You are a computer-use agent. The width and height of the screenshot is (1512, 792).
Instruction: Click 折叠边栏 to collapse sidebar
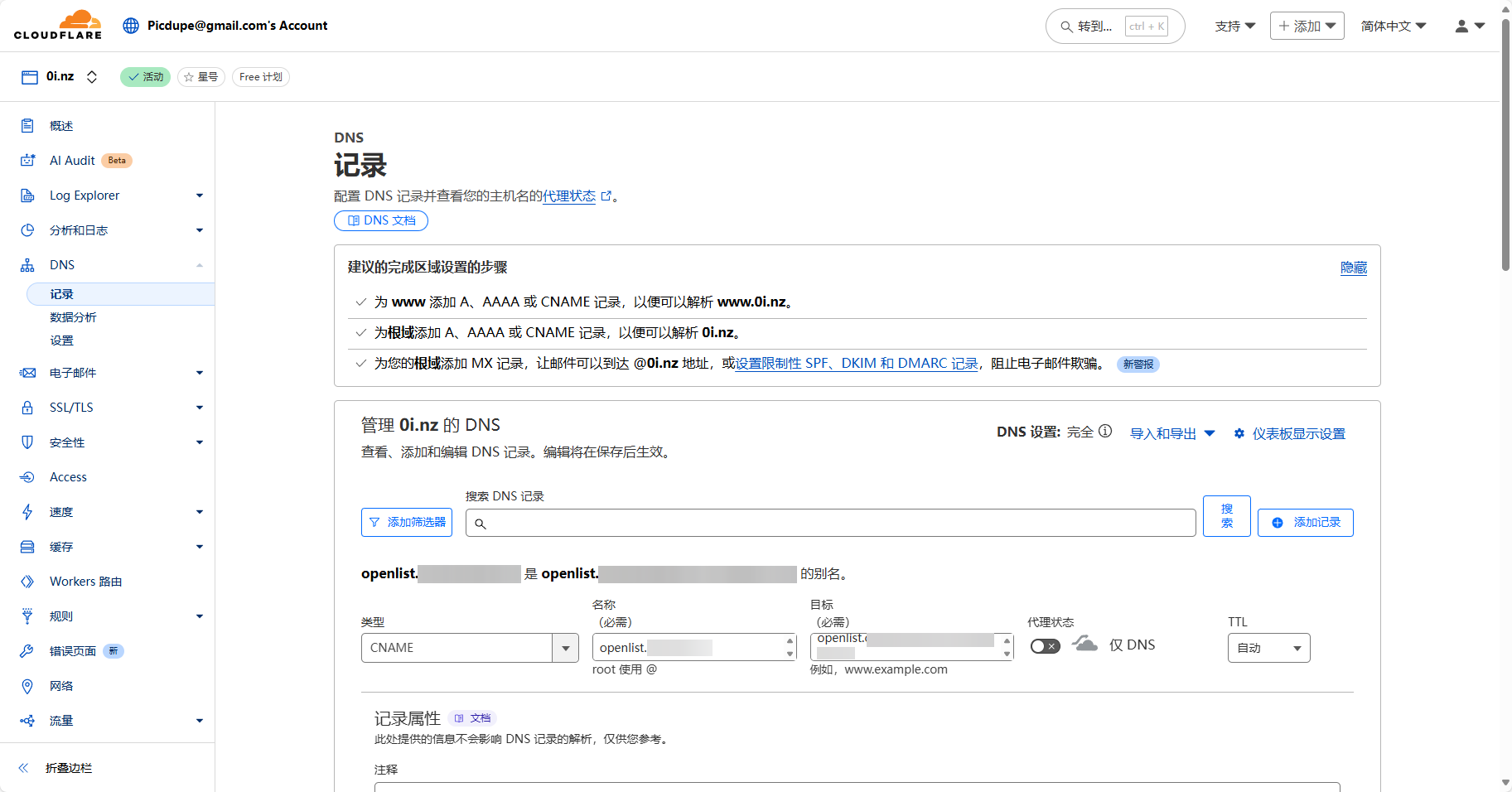(x=69, y=768)
